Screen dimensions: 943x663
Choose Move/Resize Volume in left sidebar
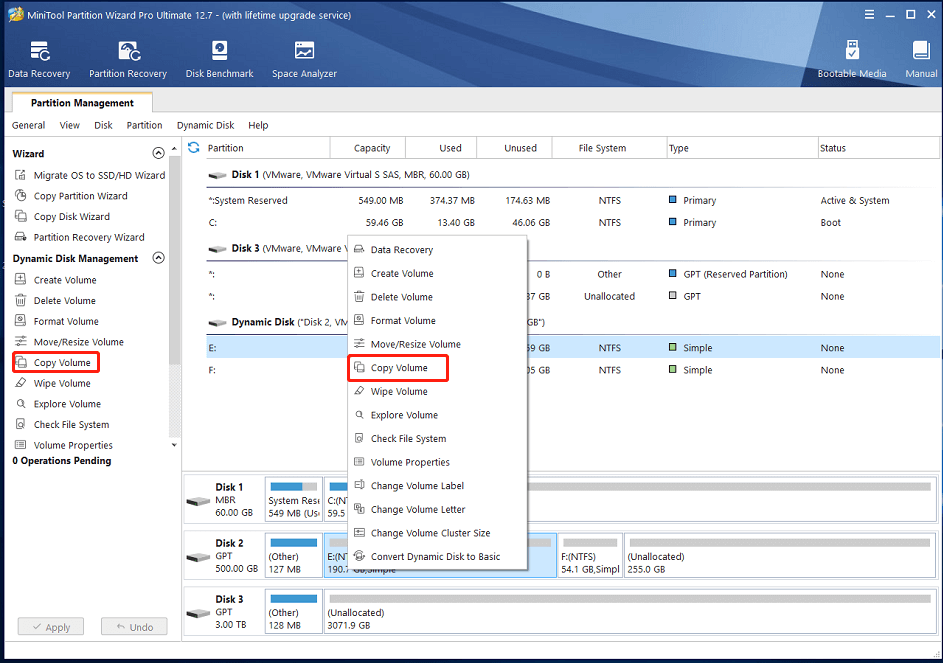coord(69,342)
